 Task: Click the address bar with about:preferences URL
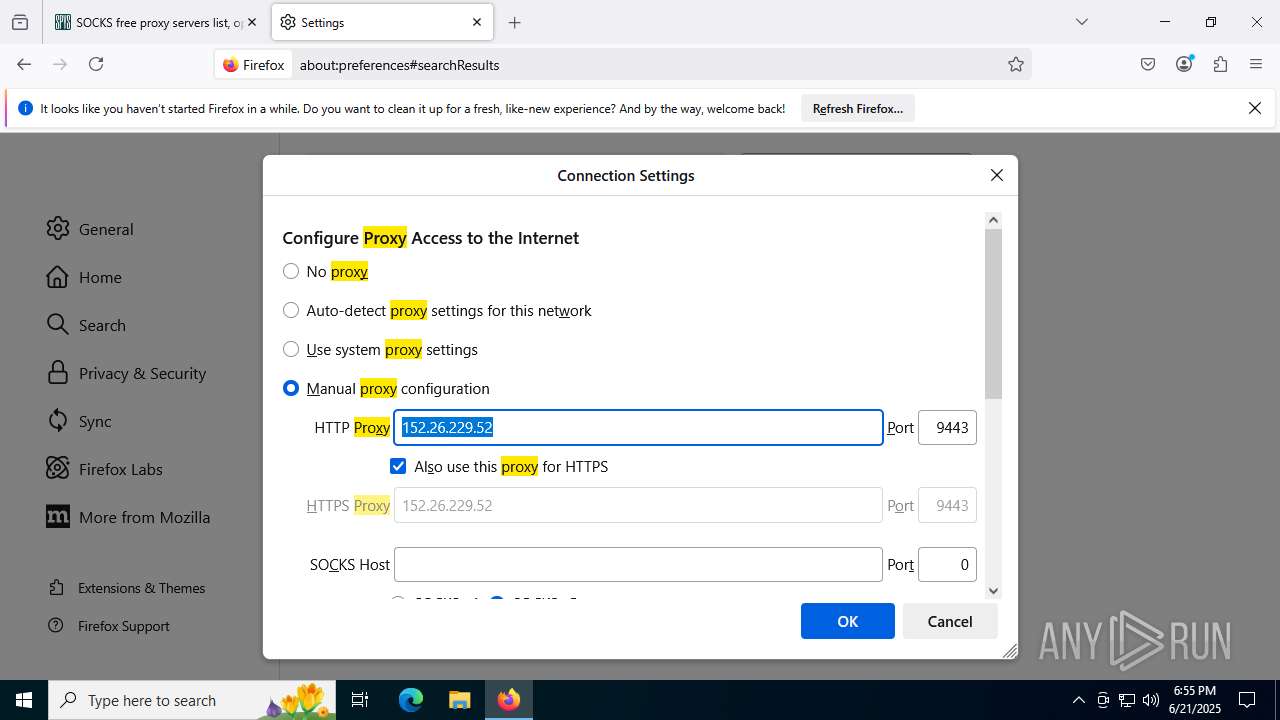(x=650, y=64)
